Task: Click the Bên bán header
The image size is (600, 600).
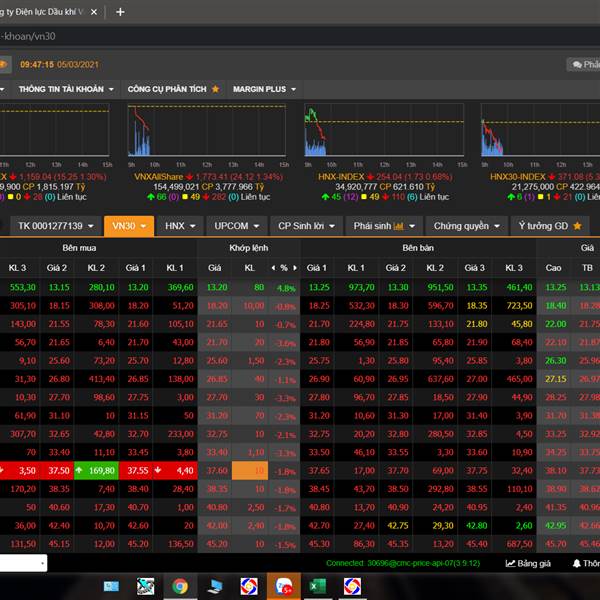Action: click(418, 248)
